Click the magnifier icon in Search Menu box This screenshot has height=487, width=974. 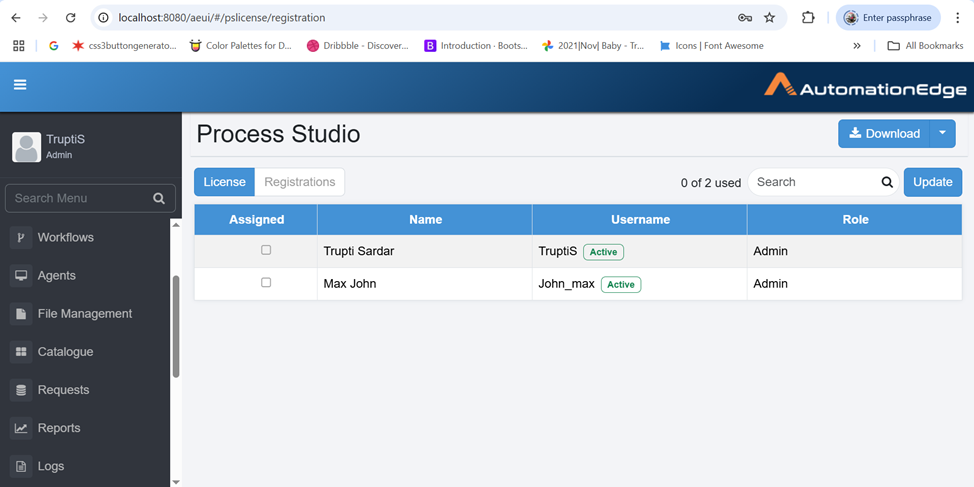(159, 199)
